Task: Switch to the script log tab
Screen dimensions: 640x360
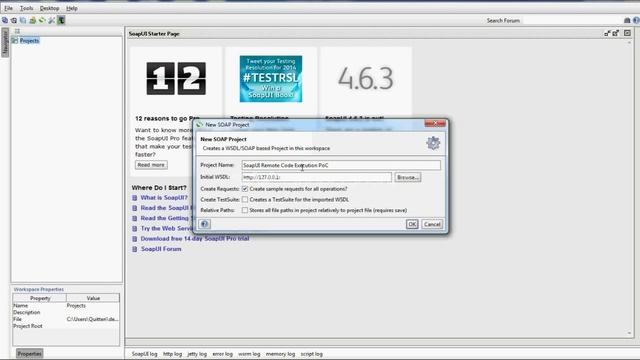Action: (x=311, y=354)
